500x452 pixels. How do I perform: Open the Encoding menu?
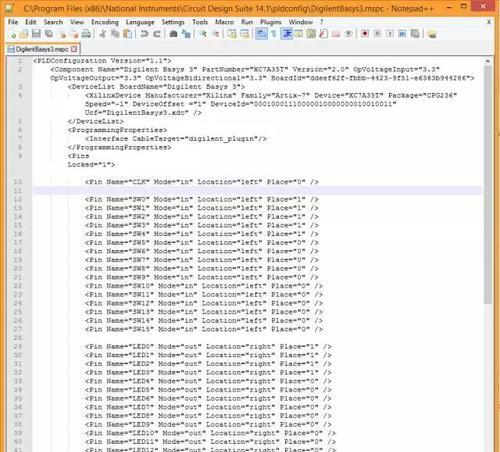pos(105,22)
